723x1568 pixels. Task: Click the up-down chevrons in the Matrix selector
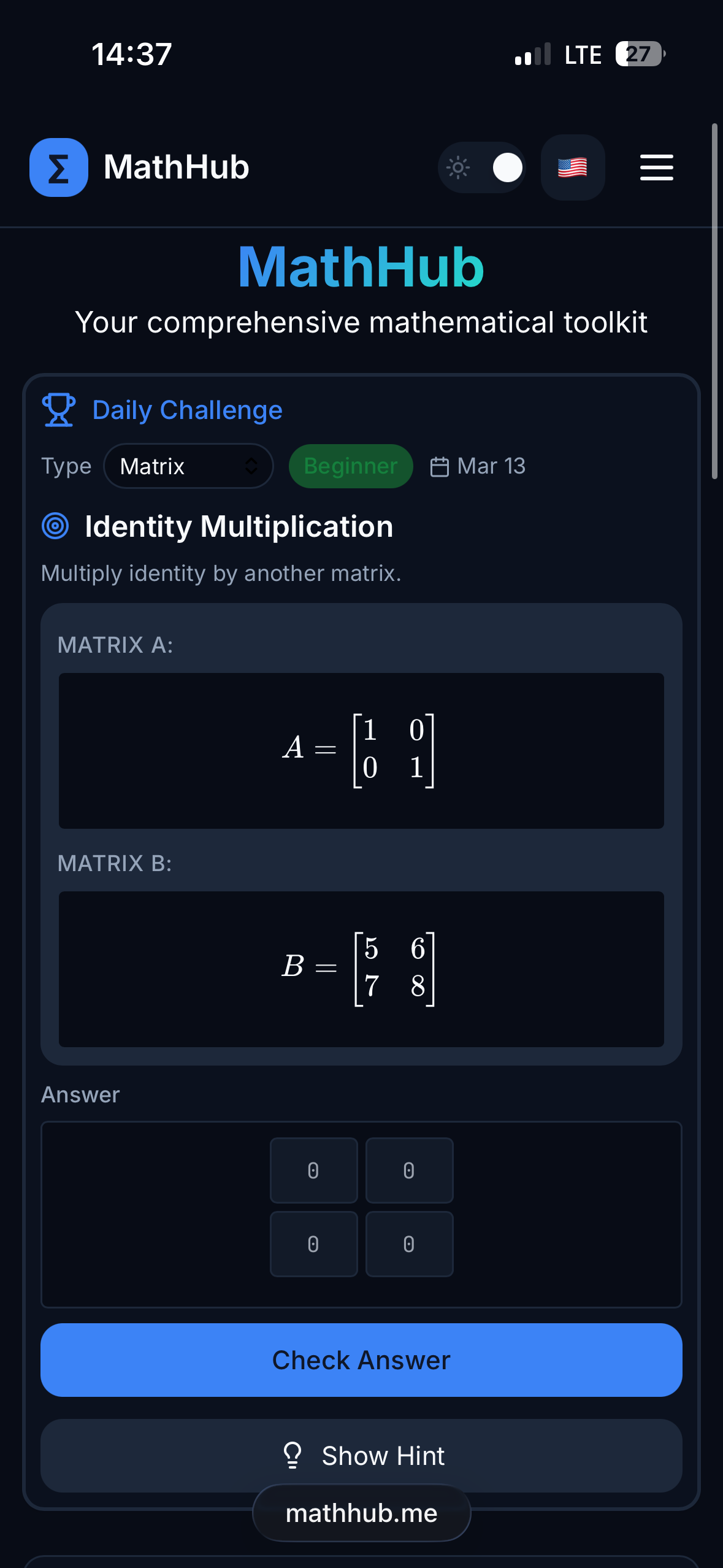pyautogui.click(x=252, y=466)
